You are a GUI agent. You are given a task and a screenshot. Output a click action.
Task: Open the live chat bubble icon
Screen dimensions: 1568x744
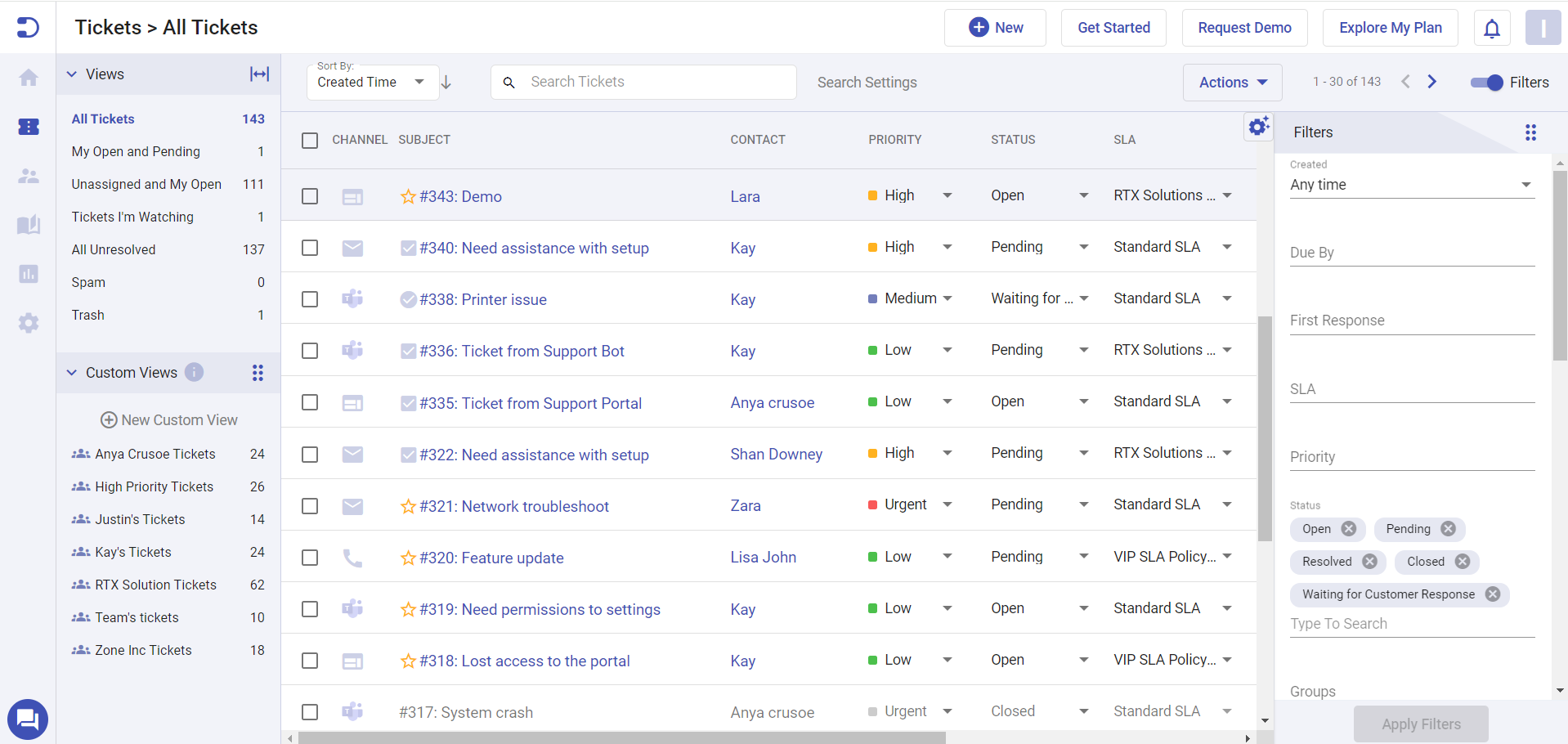pos(28,719)
